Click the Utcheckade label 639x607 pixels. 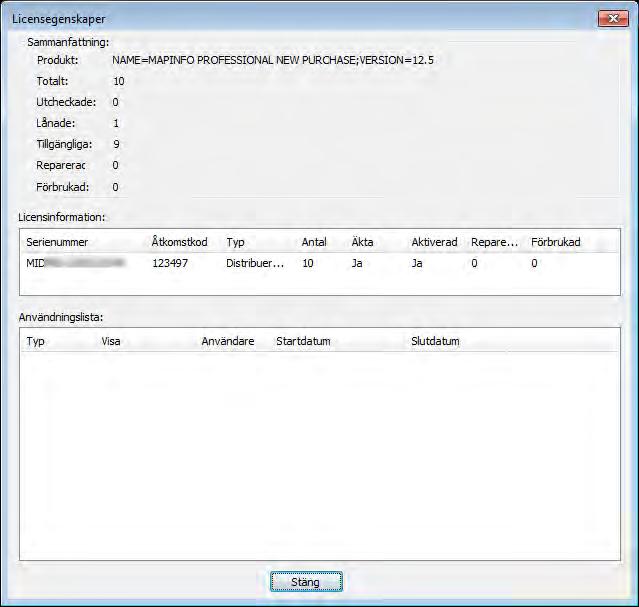pyautogui.click(x=66, y=102)
